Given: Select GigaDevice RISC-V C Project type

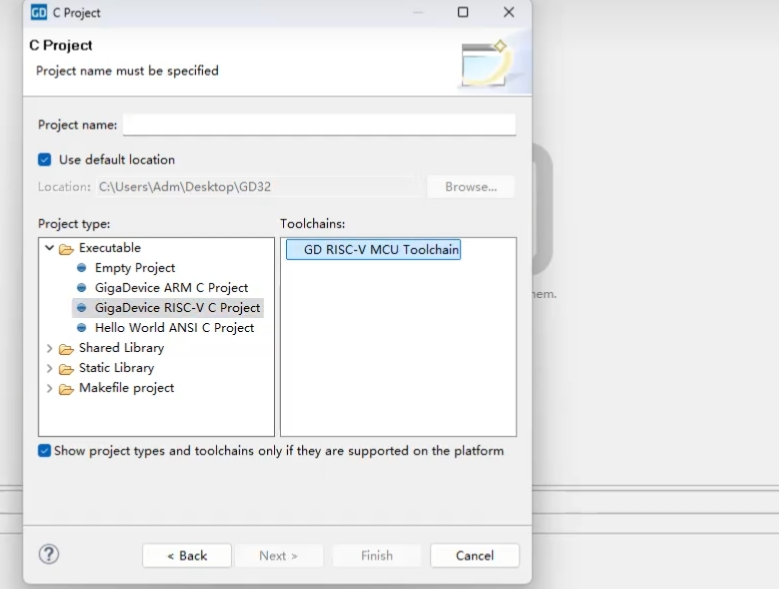Looking at the screenshot, I should (x=177, y=308).
